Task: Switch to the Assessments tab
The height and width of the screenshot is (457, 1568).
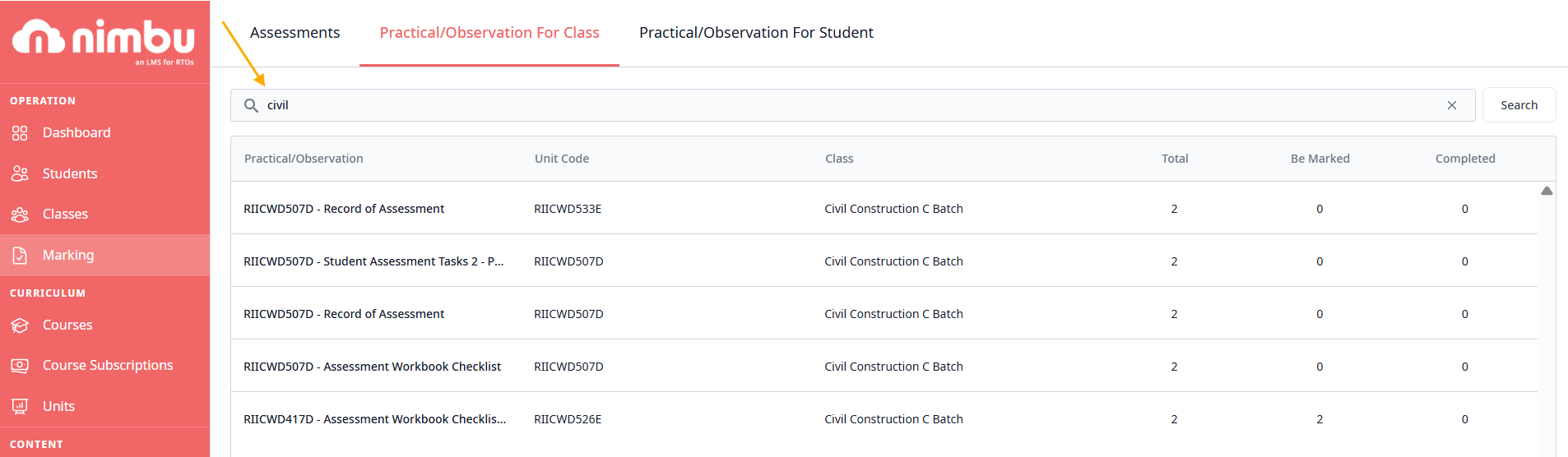Action: [x=295, y=33]
